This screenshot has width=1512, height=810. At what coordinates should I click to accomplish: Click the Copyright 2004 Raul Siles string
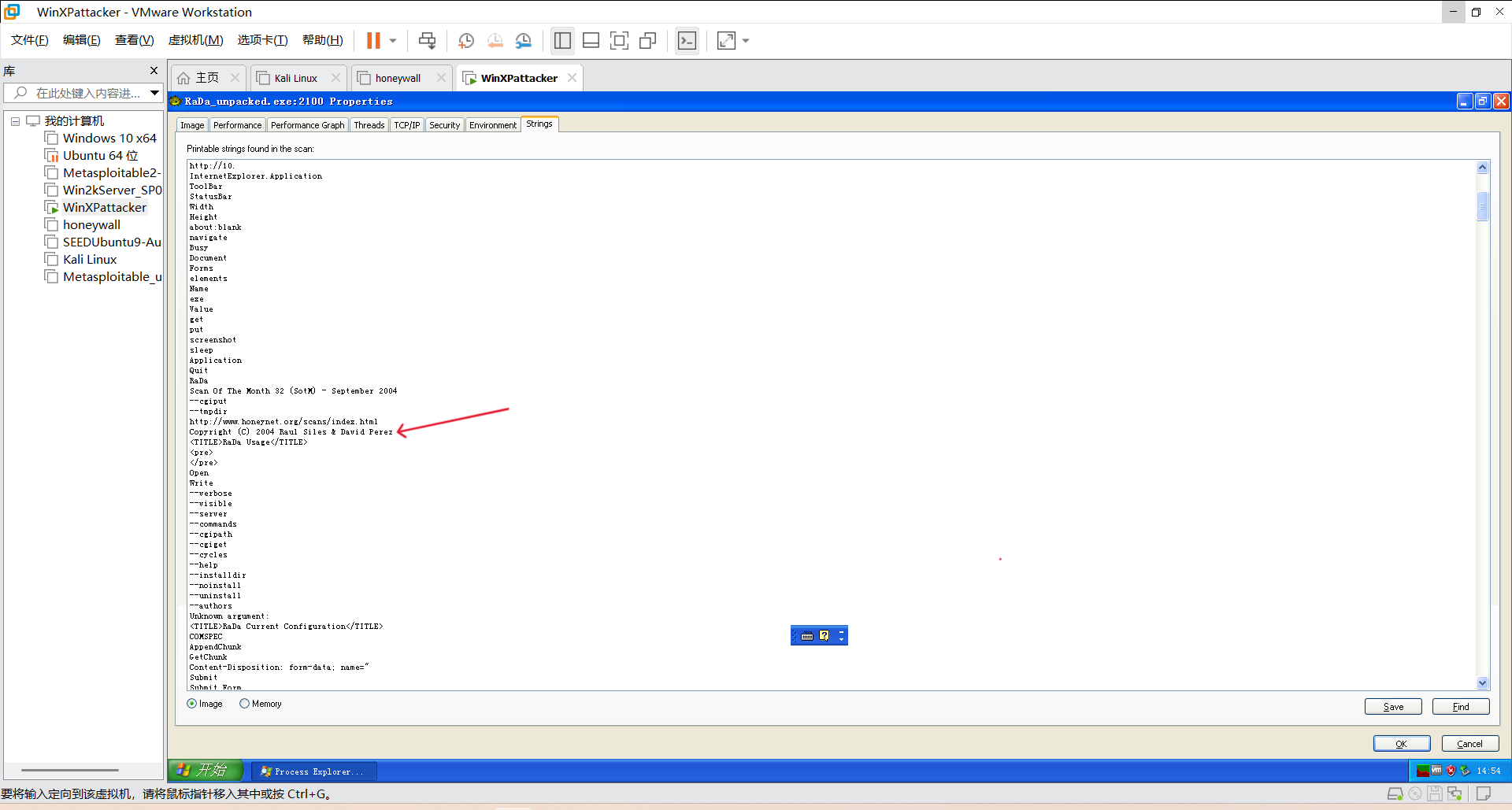[291, 432]
